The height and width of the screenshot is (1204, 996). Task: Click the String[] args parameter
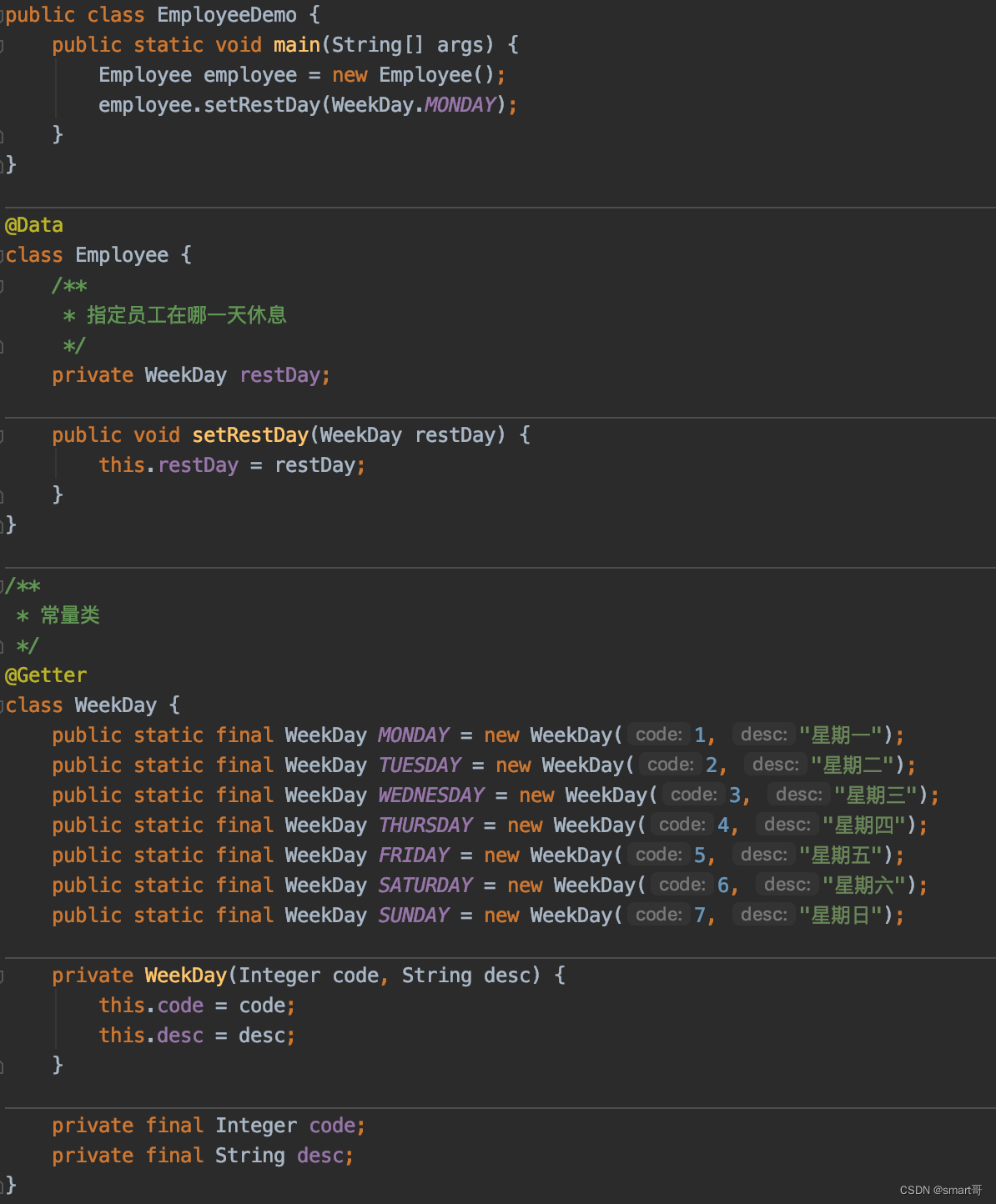[407, 45]
